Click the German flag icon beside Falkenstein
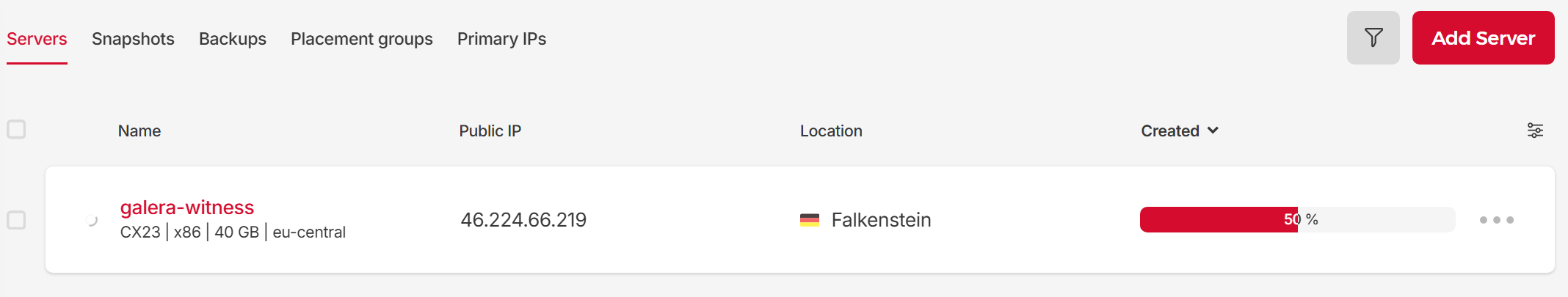Screen dimensions: 1568x297 810,220
